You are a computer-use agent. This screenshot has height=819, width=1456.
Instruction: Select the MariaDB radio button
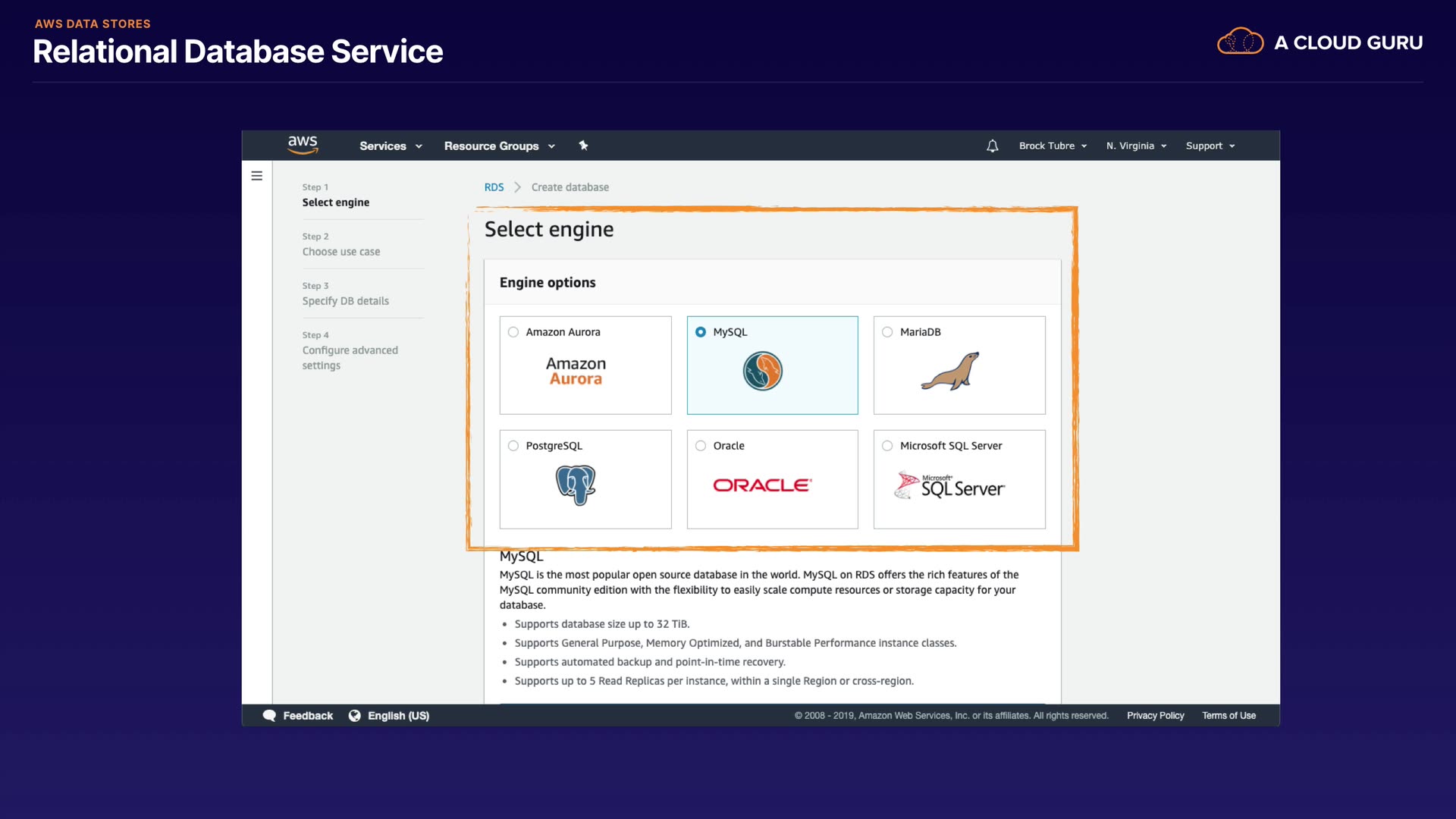(887, 332)
